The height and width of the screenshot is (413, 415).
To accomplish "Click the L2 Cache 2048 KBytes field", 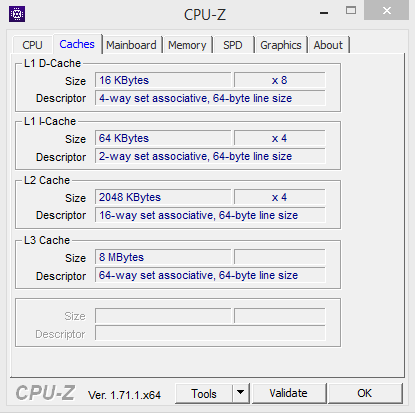I will click(x=163, y=197).
